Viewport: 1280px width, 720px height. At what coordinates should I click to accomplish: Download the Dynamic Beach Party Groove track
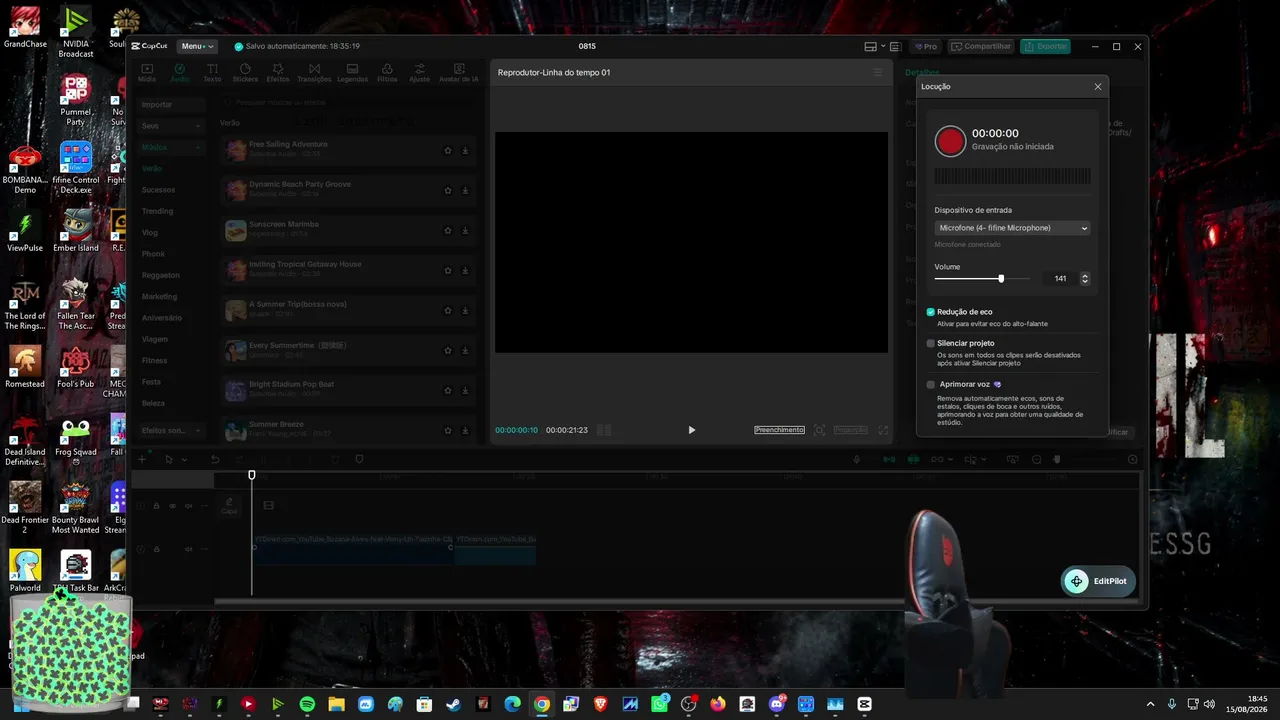pos(465,190)
